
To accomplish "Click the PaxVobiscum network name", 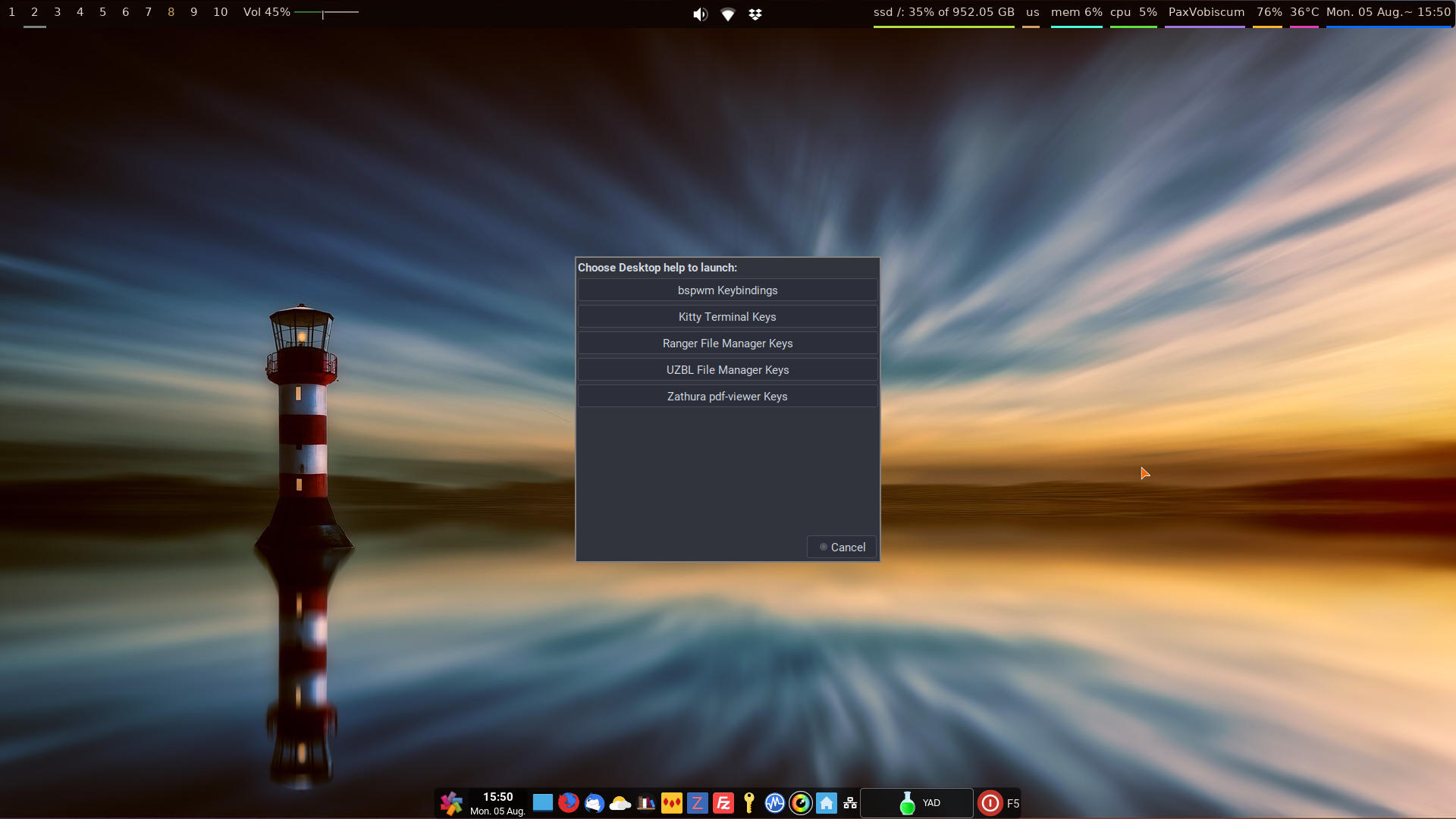I will tap(1207, 12).
